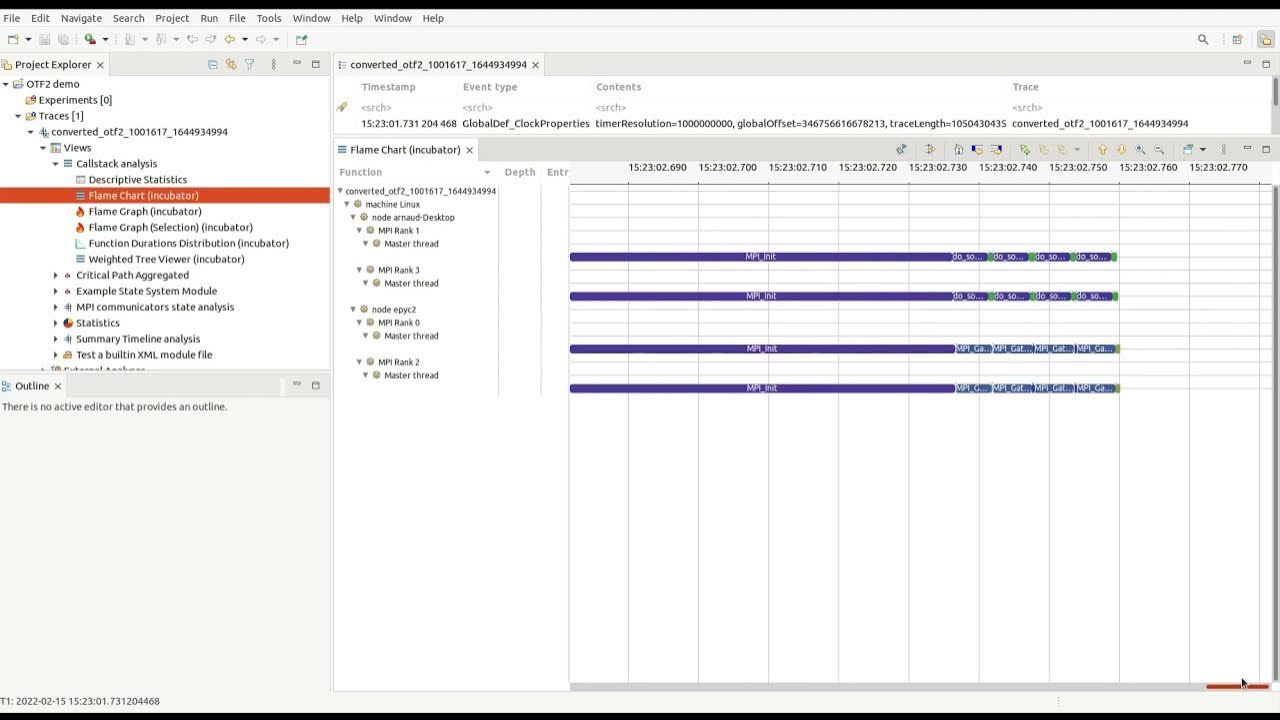Expand the Statistics analysis node
This screenshot has width=1280, height=720.
click(56, 323)
